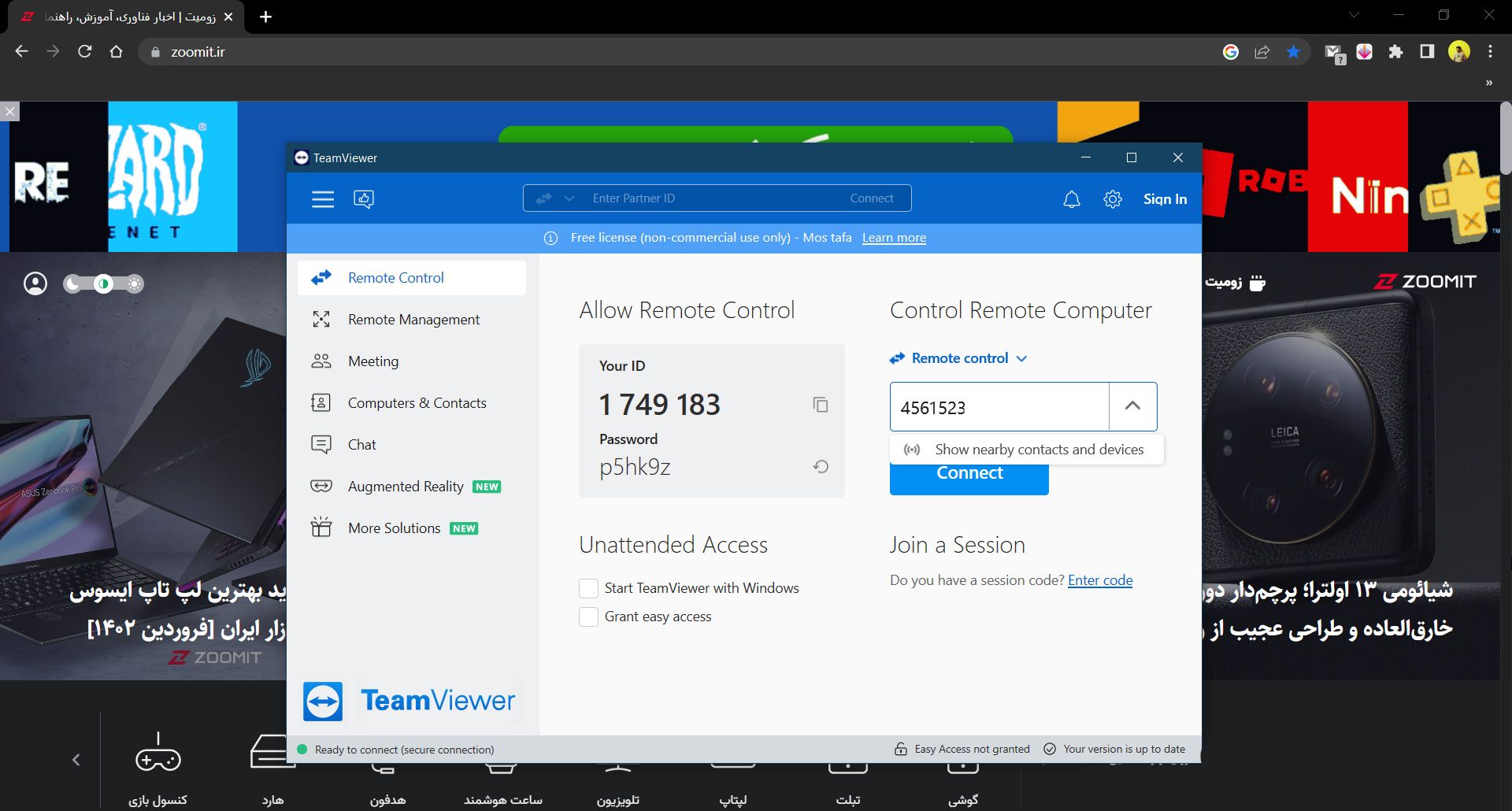Click partner ID field containing 4561523
The height and width of the screenshot is (811, 1512).
click(x=999, y=407)
